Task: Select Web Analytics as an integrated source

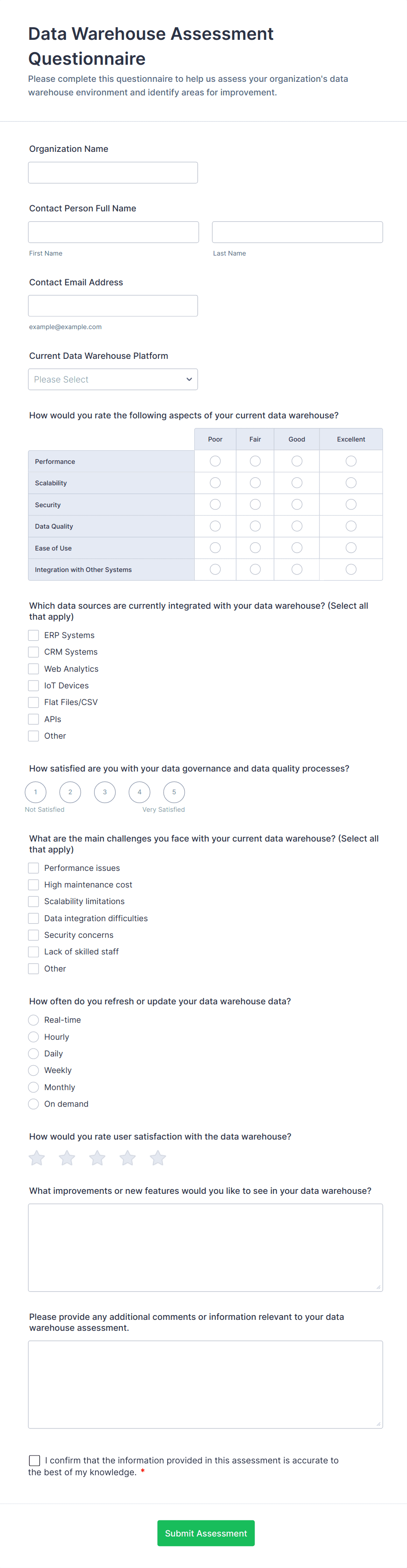Action: (x=33, y=668)
